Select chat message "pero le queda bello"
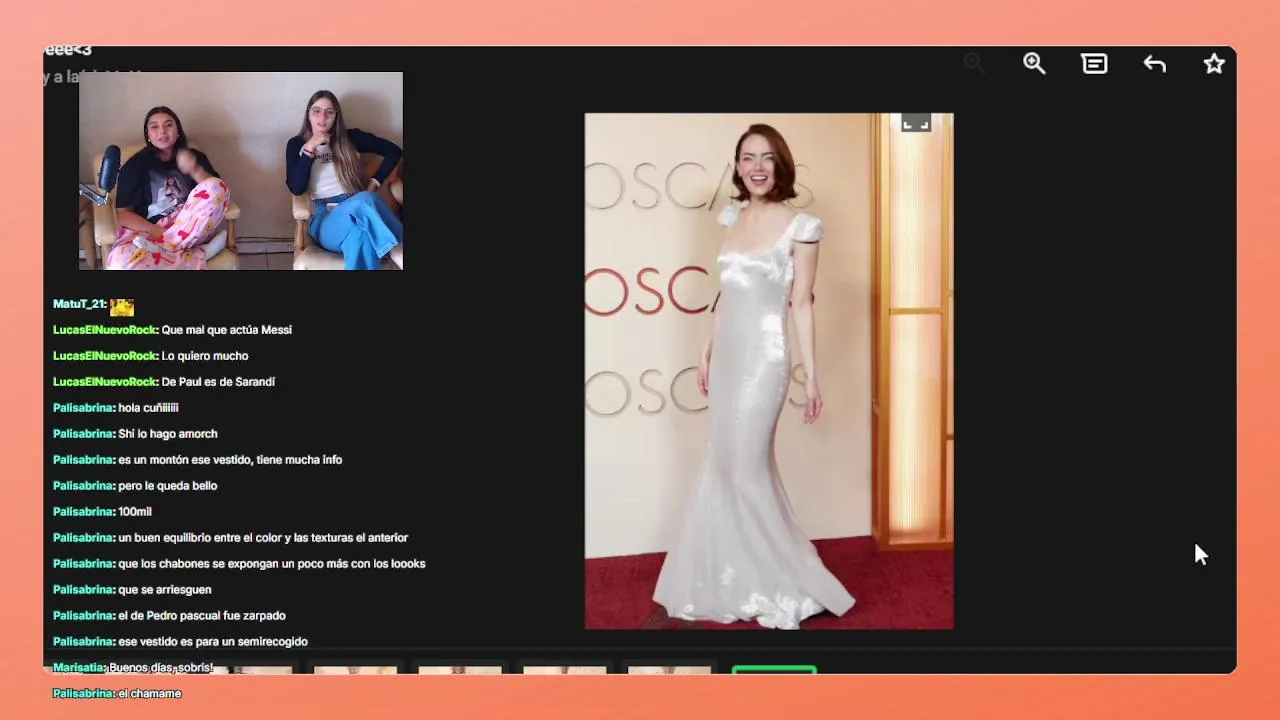1280x720 pixels. pos(167,486)
